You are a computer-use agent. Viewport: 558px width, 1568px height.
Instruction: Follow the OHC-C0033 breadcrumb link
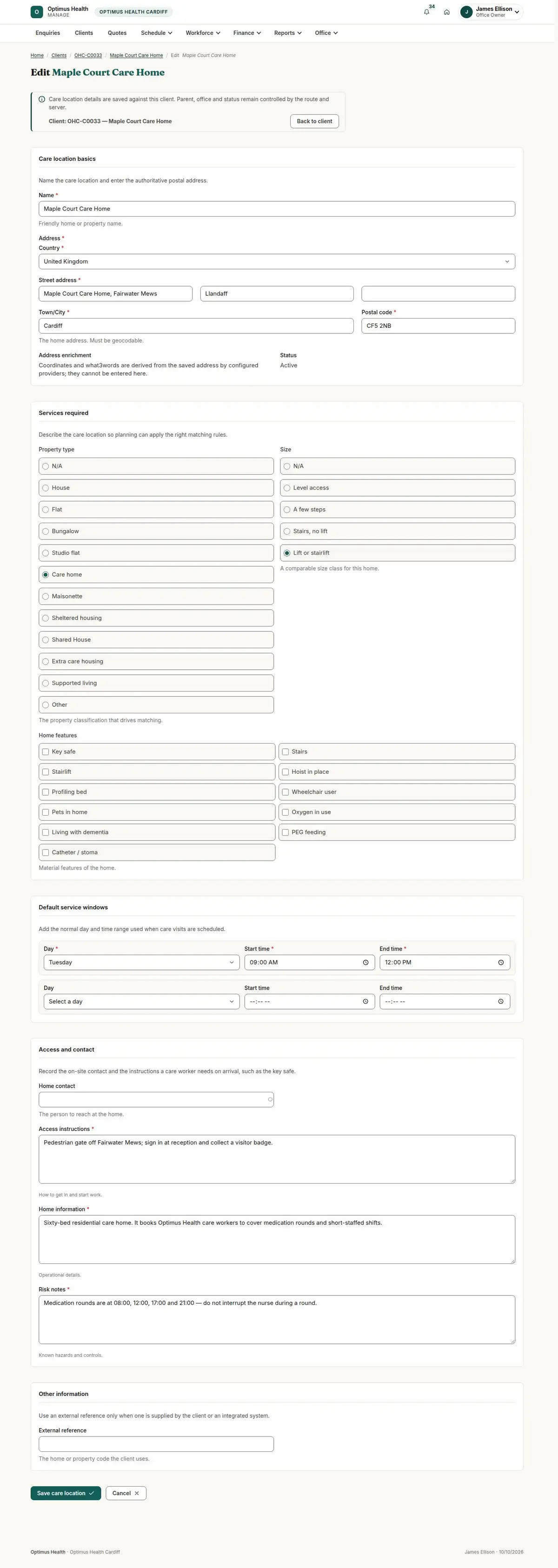[x=88, y=55]
